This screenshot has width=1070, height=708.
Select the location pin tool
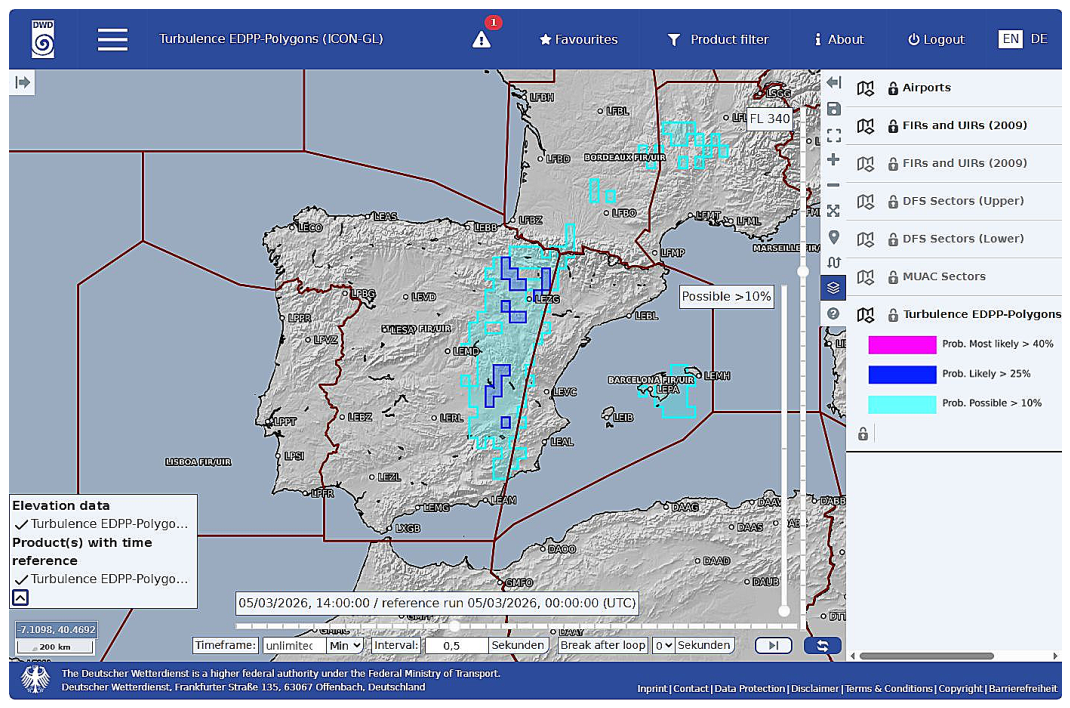(x=833, y=237)
